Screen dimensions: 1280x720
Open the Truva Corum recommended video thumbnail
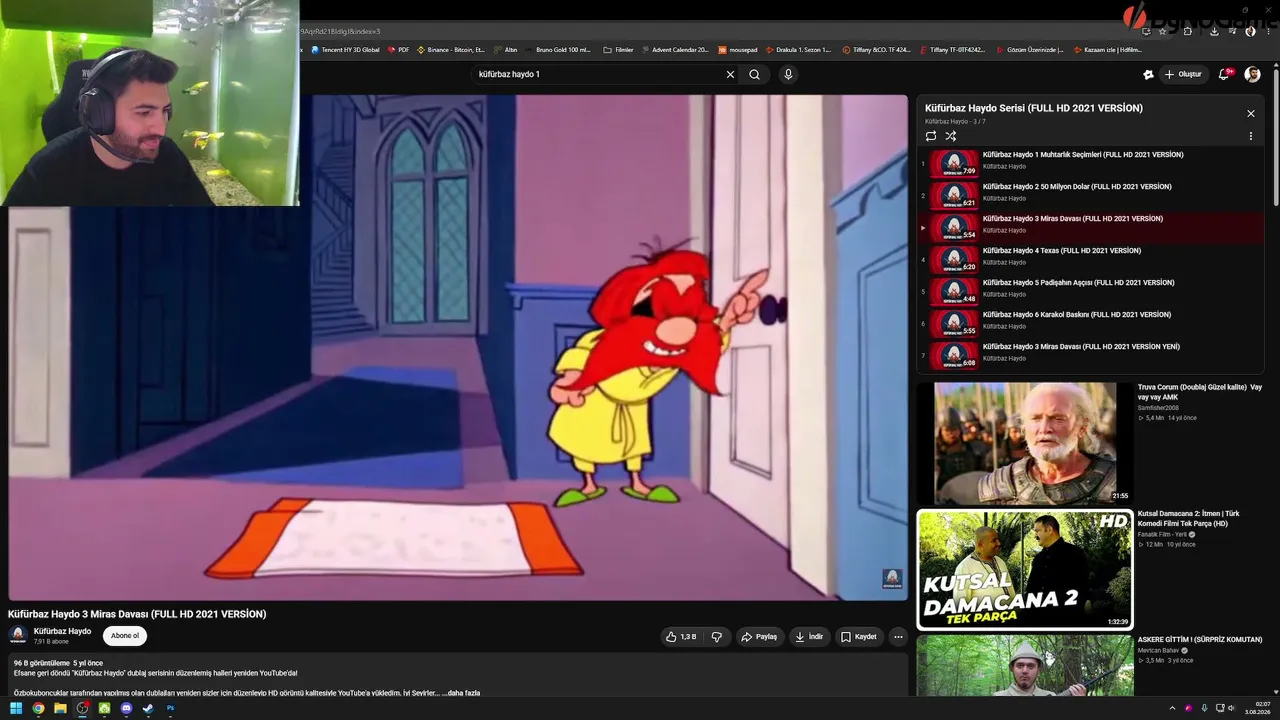point(1025,442)
